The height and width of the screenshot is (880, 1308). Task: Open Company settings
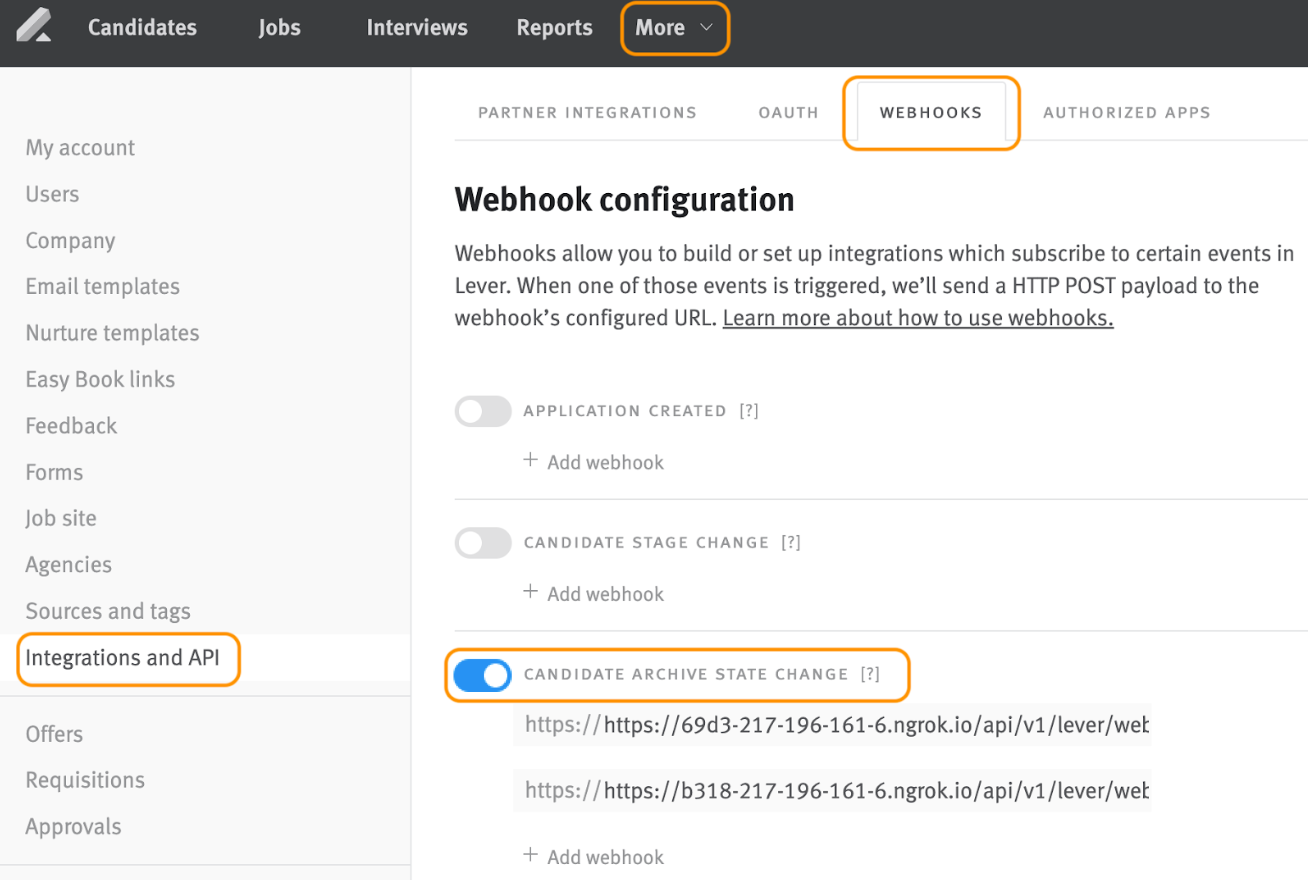[70, 241]
